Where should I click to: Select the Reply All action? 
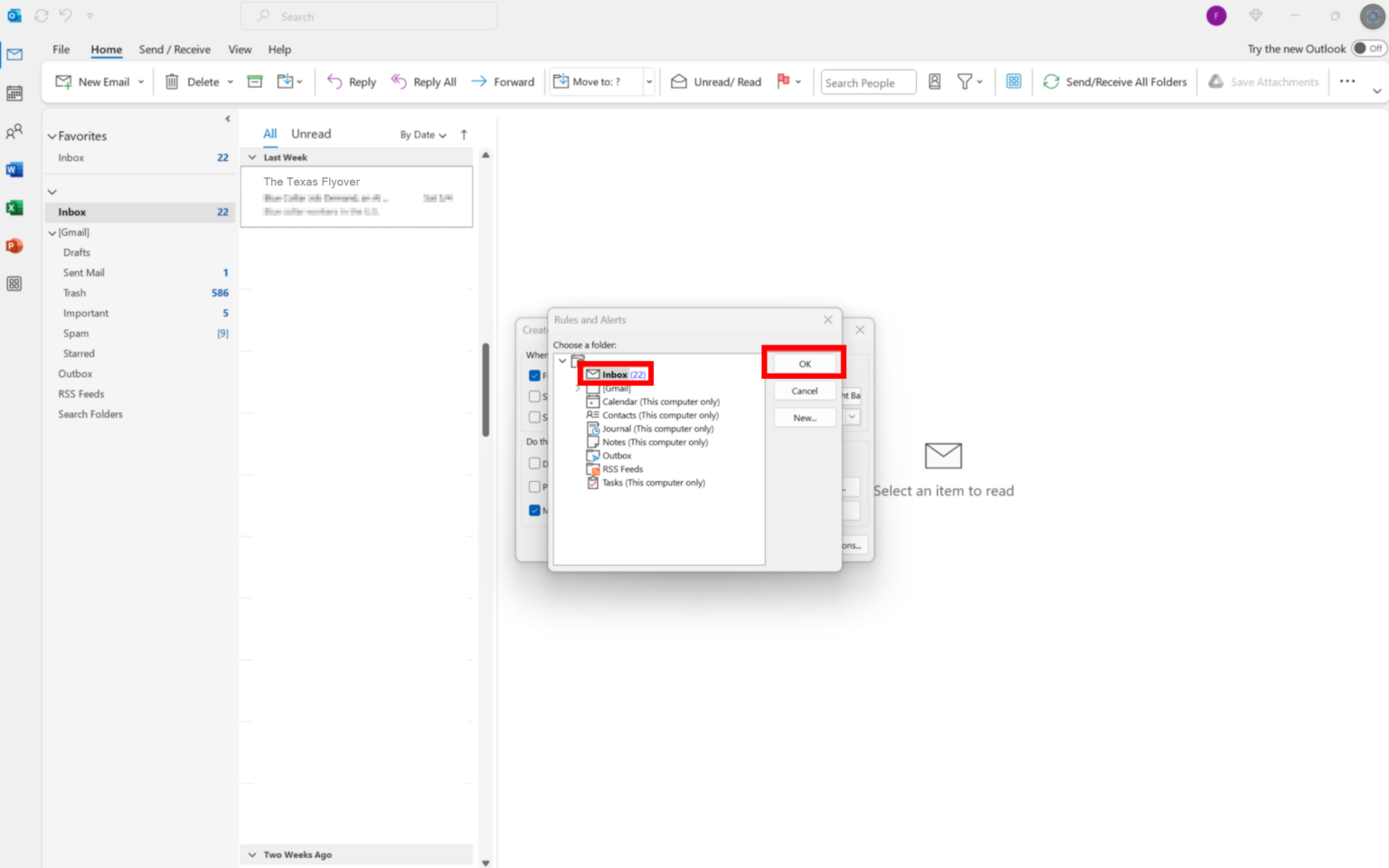point(423,81)
